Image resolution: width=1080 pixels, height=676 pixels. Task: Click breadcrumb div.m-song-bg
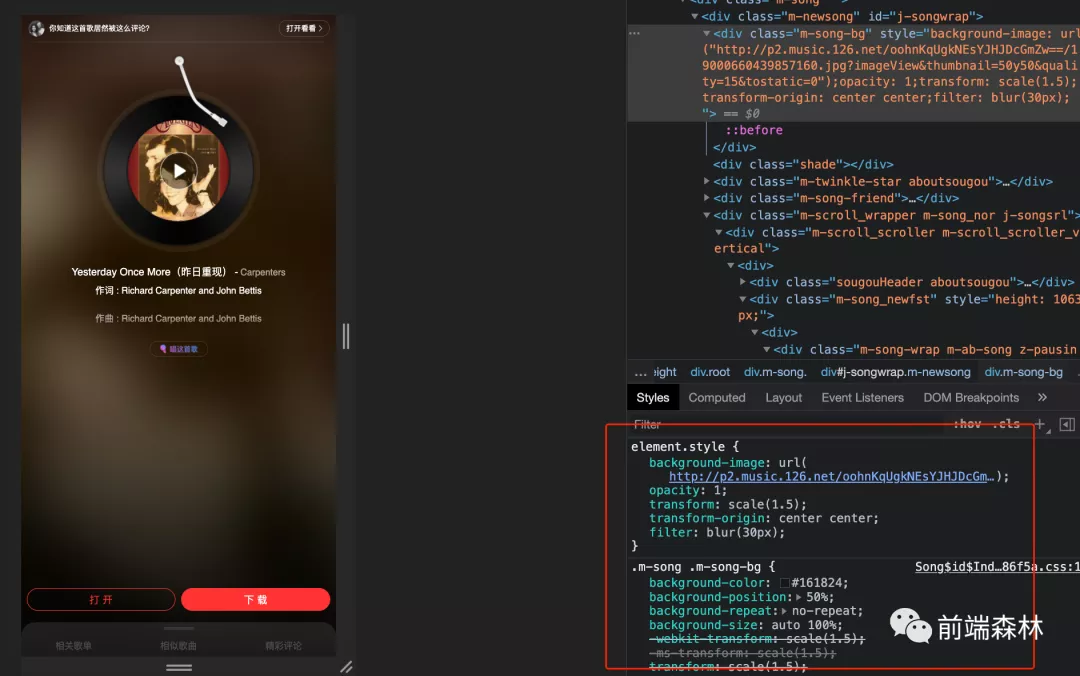pyautogui.click(x=1024, y=372)
